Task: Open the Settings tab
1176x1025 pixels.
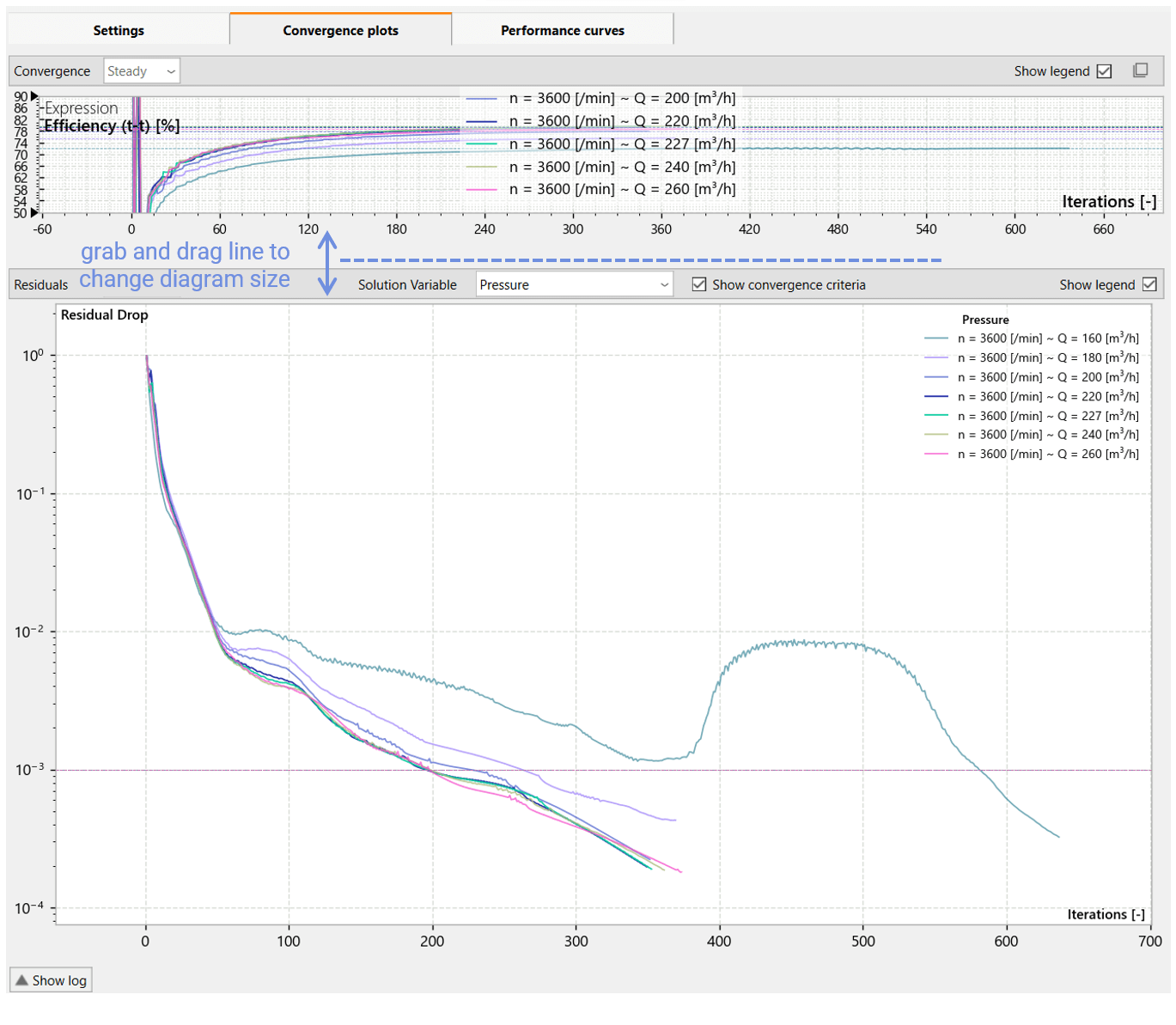Action: (119, 30)
